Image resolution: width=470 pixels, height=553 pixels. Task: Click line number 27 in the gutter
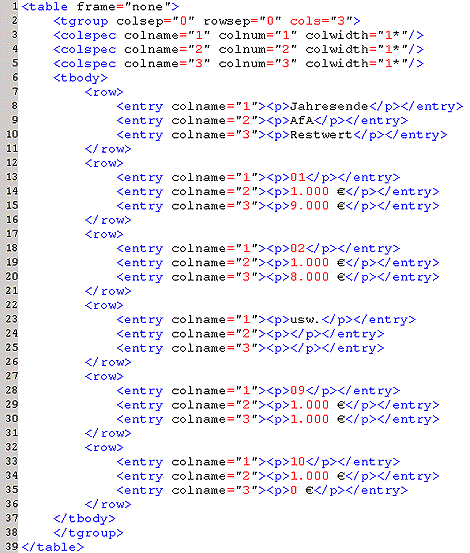click(11, 376)
